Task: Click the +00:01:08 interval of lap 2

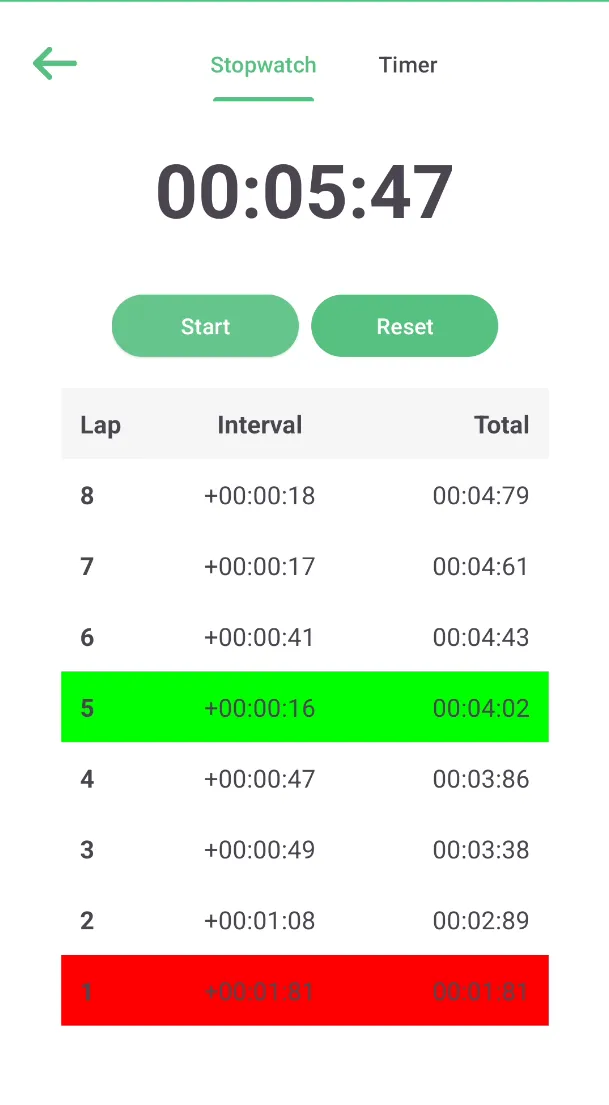Action: (x=259, y=920)
